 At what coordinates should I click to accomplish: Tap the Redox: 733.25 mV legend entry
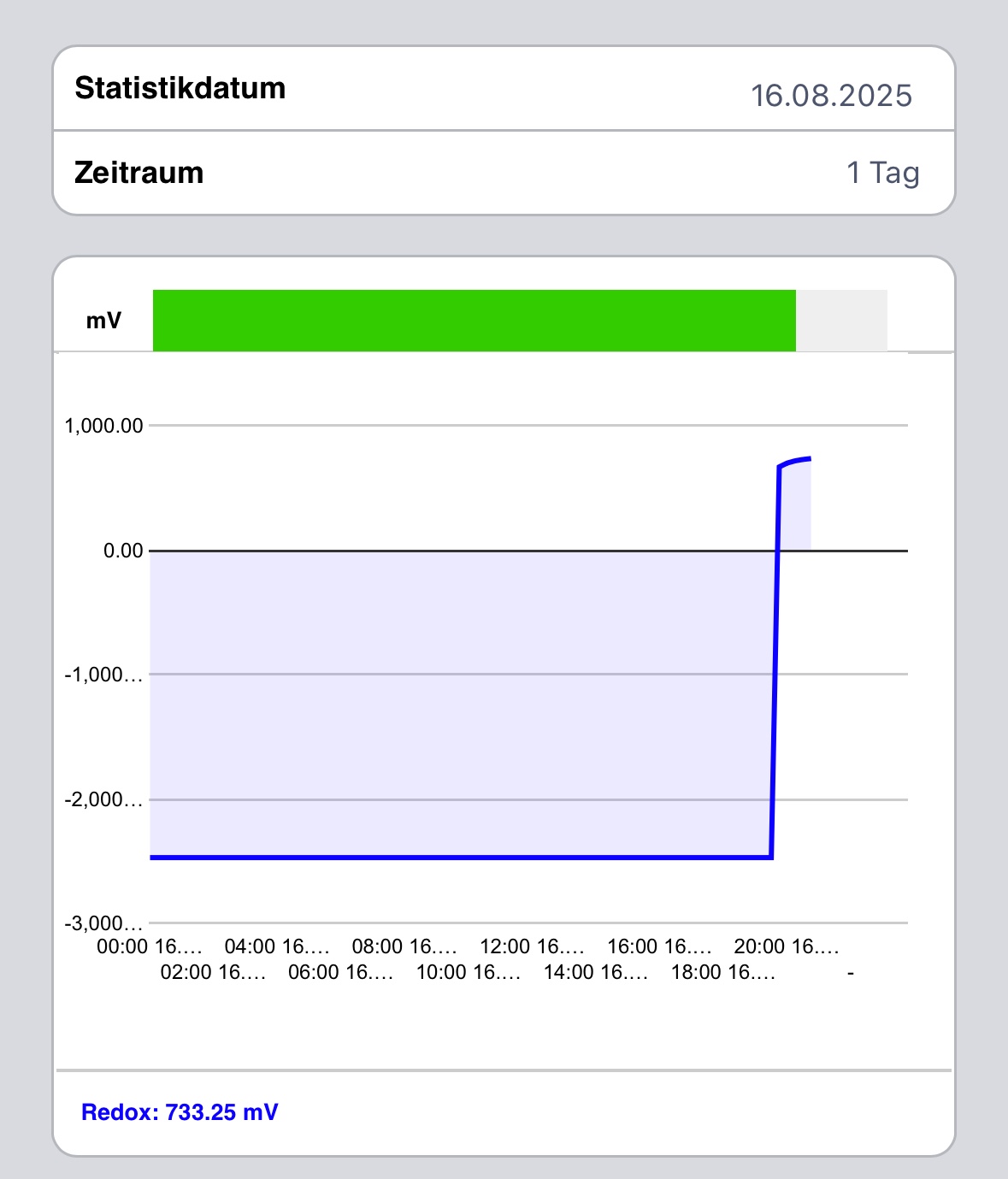point(180,1112)
